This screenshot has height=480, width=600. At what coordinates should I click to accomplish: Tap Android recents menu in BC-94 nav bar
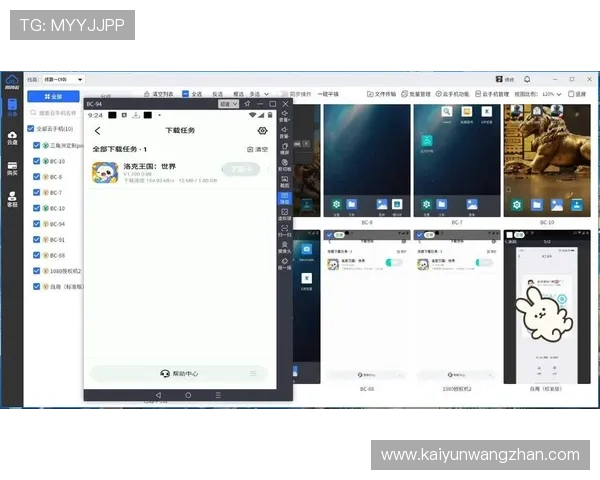(218, 395)
